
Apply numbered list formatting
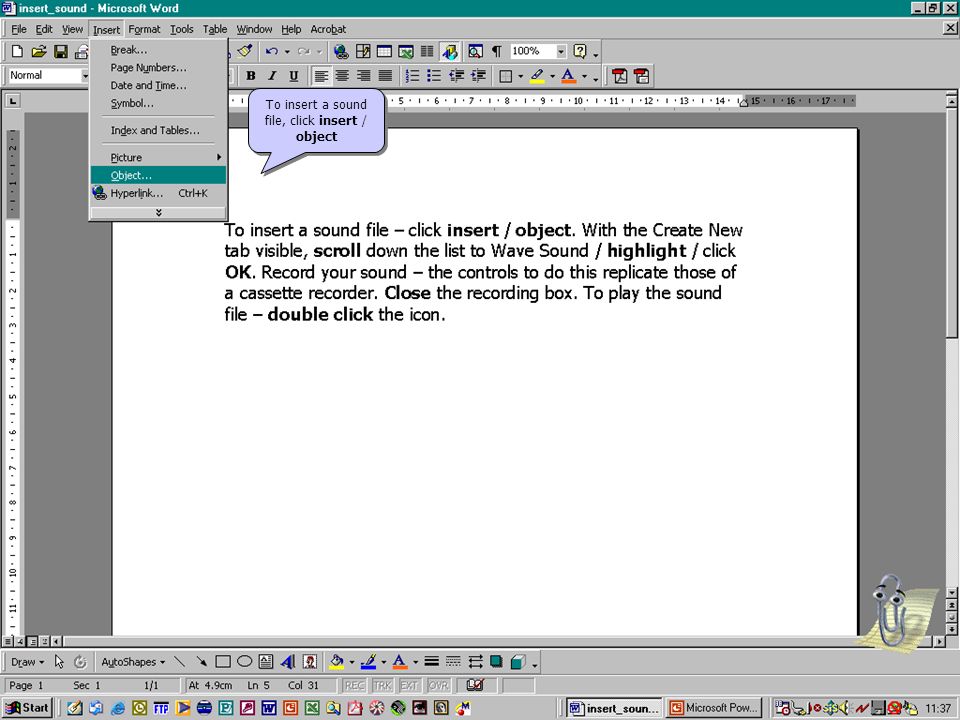413,76
